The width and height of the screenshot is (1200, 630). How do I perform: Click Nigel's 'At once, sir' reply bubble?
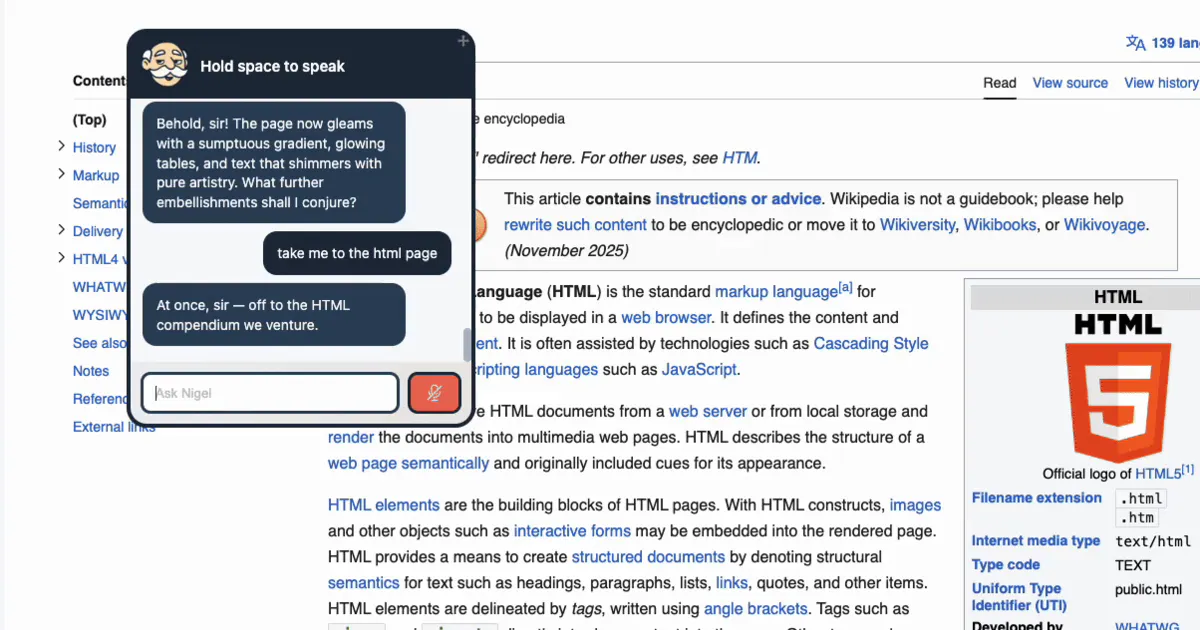(273, 315)
